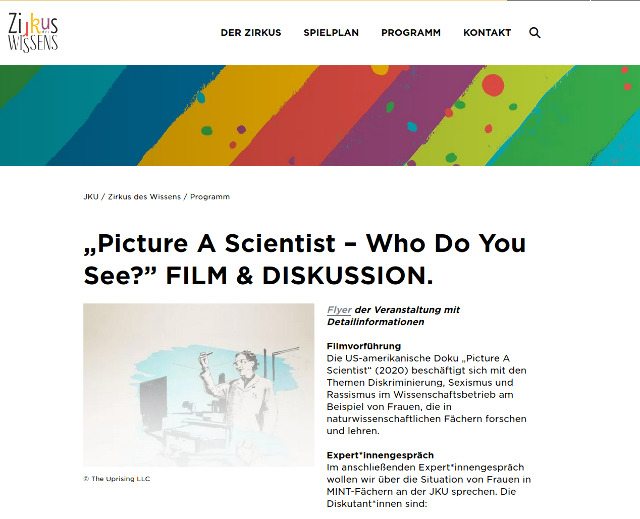
Task: Open the Programm navigation item
Action: point(410,33)
